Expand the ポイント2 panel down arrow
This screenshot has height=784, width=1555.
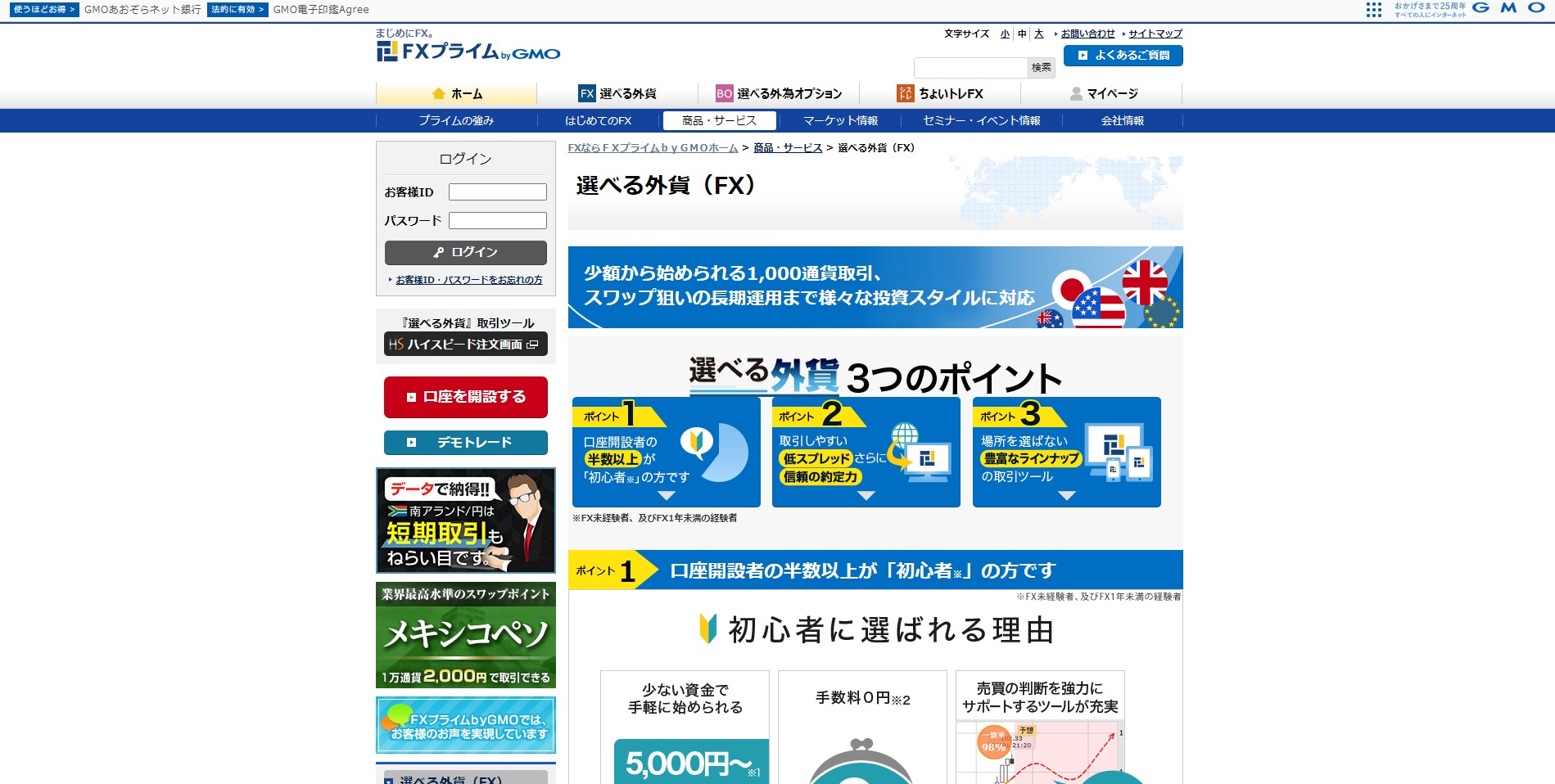(x=866, y=495)
